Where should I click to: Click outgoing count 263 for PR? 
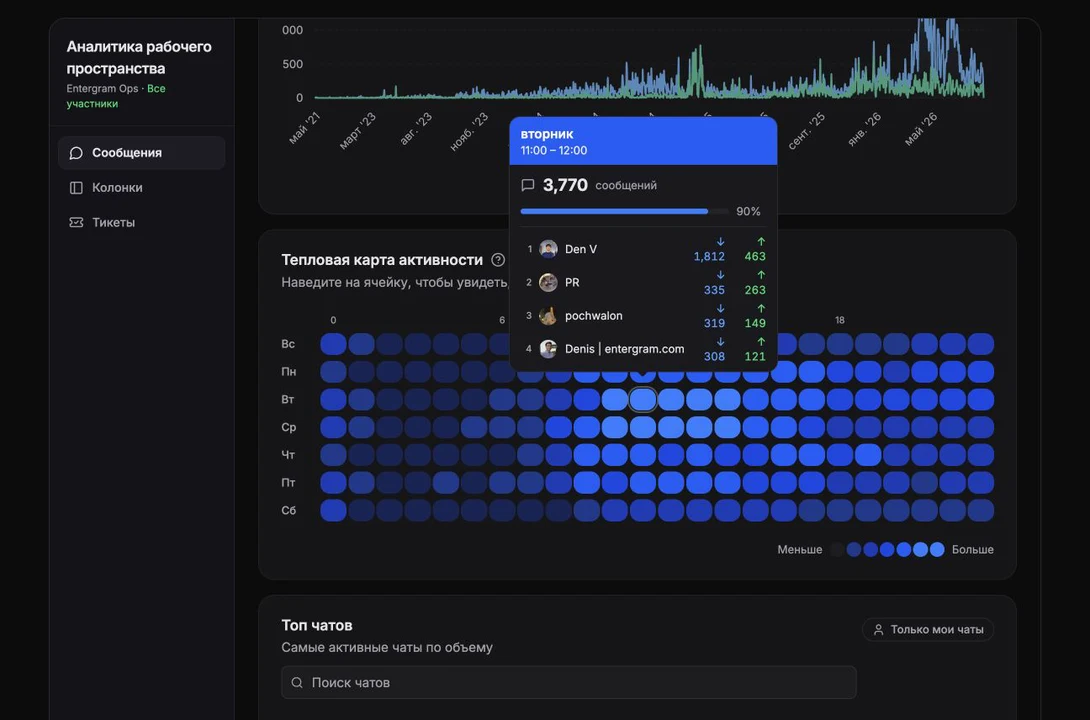(755, 290)
